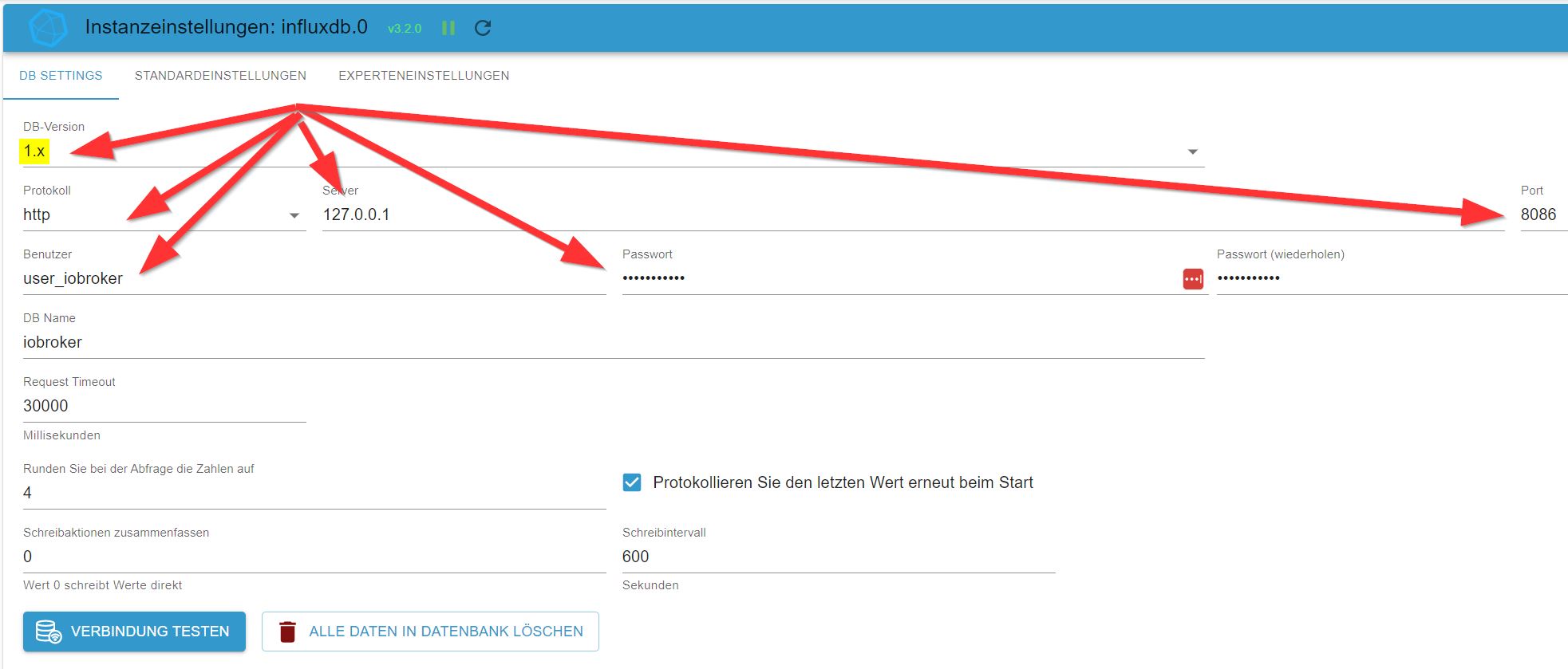Click the hint 'Wert 0 schreibt Werte direkt'
Viewport: 1568px width, 669px height.
tap(102, 585)
